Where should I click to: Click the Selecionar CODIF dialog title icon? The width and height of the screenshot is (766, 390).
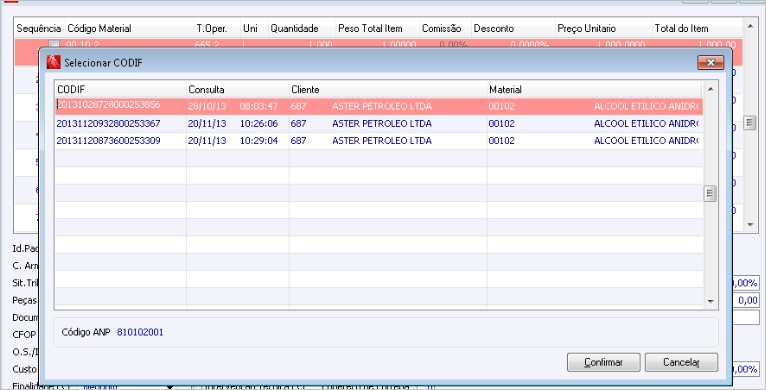tap(53, 63)
